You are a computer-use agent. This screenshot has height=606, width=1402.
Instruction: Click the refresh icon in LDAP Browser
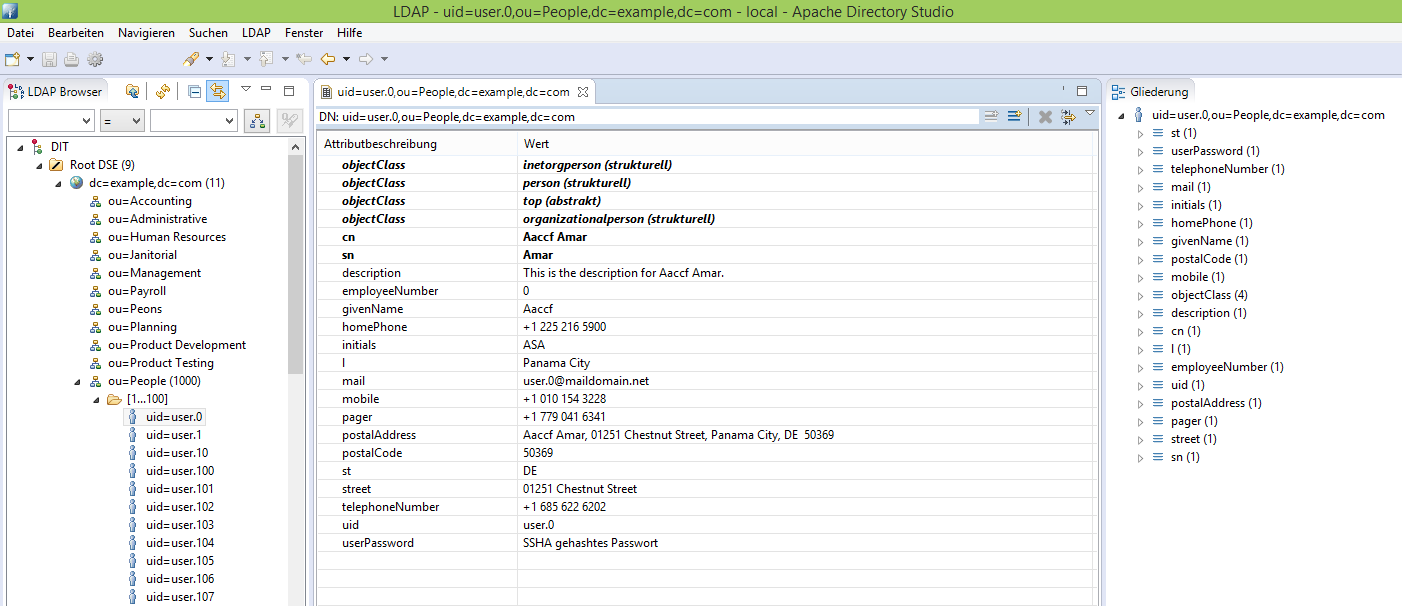point(163,91)
